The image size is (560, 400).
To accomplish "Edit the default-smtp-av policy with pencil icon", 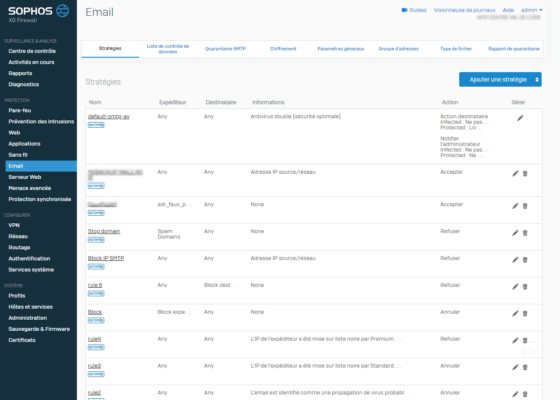I will (520, 118).
